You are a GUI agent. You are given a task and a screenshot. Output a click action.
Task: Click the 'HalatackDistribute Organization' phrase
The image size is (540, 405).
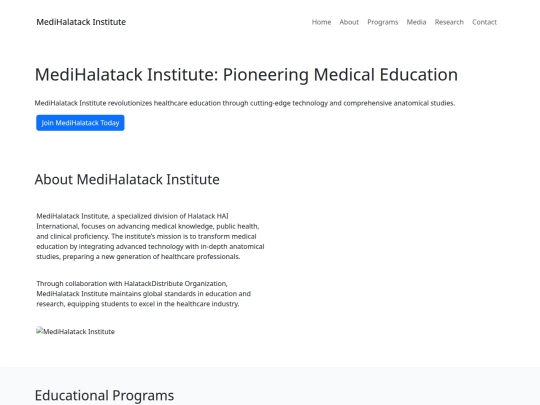point(175,283)
